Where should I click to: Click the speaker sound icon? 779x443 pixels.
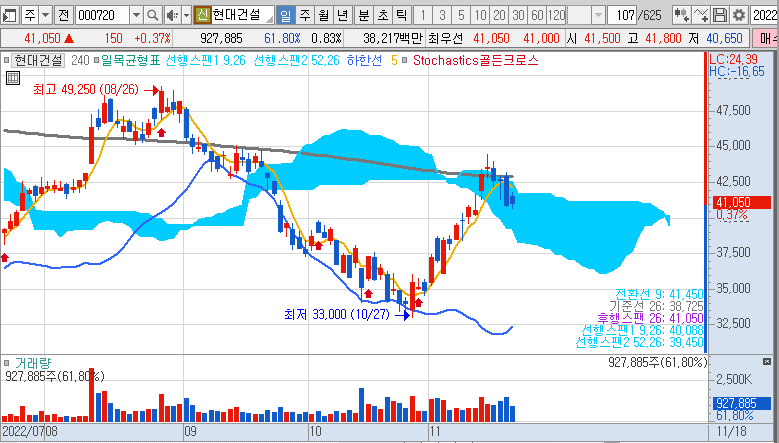point(171,15)
